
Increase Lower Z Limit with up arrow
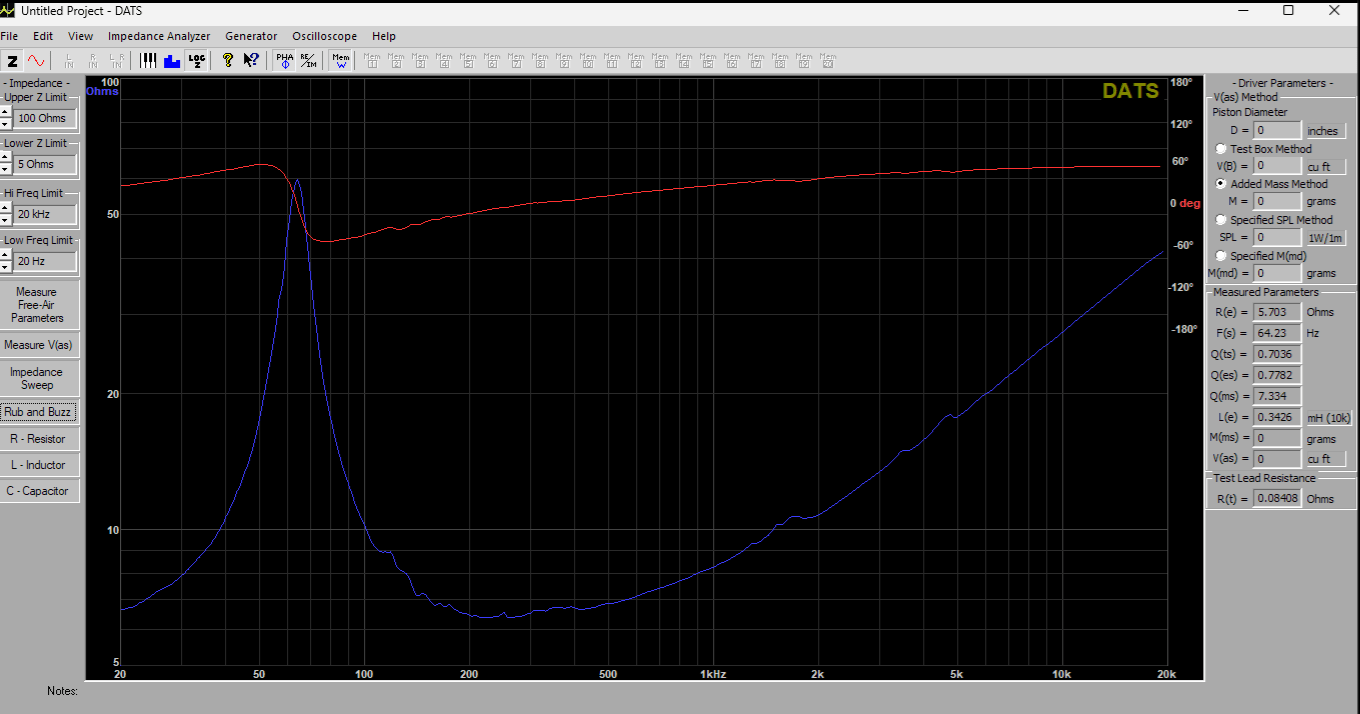5,158
